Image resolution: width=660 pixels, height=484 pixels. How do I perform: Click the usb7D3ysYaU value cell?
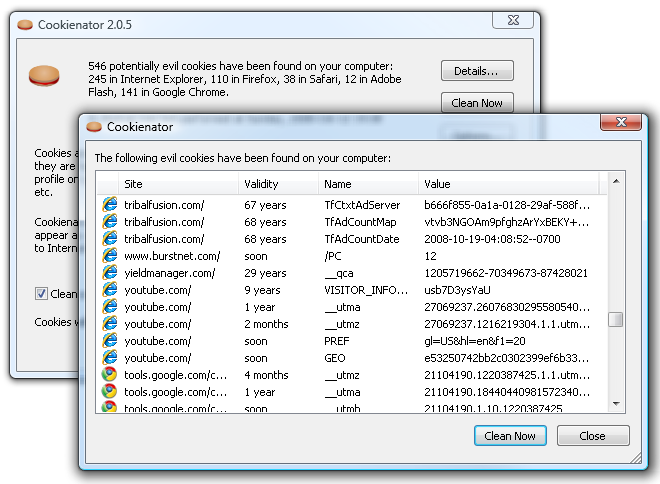coord(457,290)
